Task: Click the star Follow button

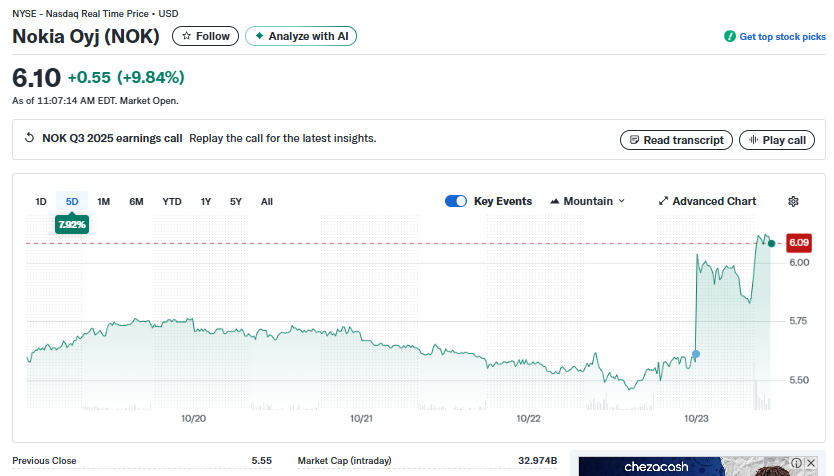Action: click(205, 36)
